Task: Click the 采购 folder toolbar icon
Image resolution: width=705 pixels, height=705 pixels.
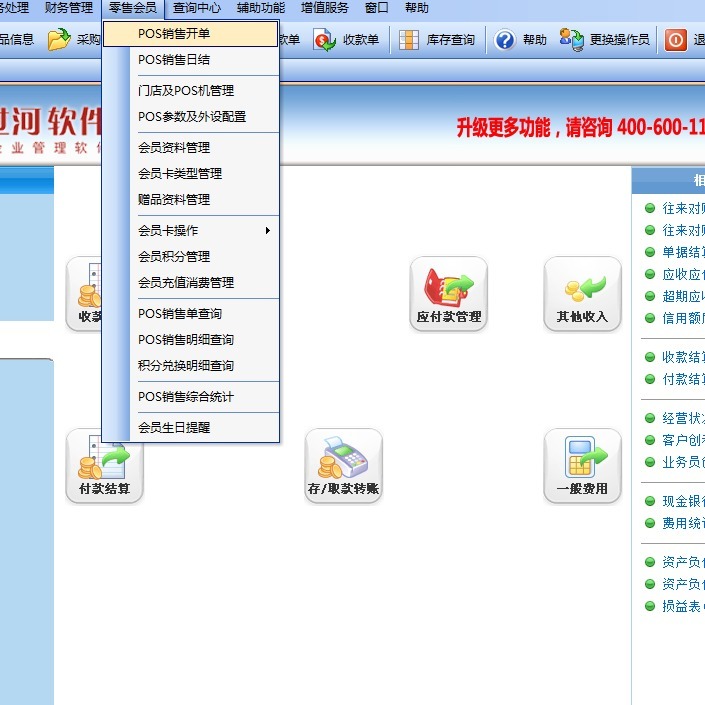Action: pyautogui.click(x=59, y=40)
